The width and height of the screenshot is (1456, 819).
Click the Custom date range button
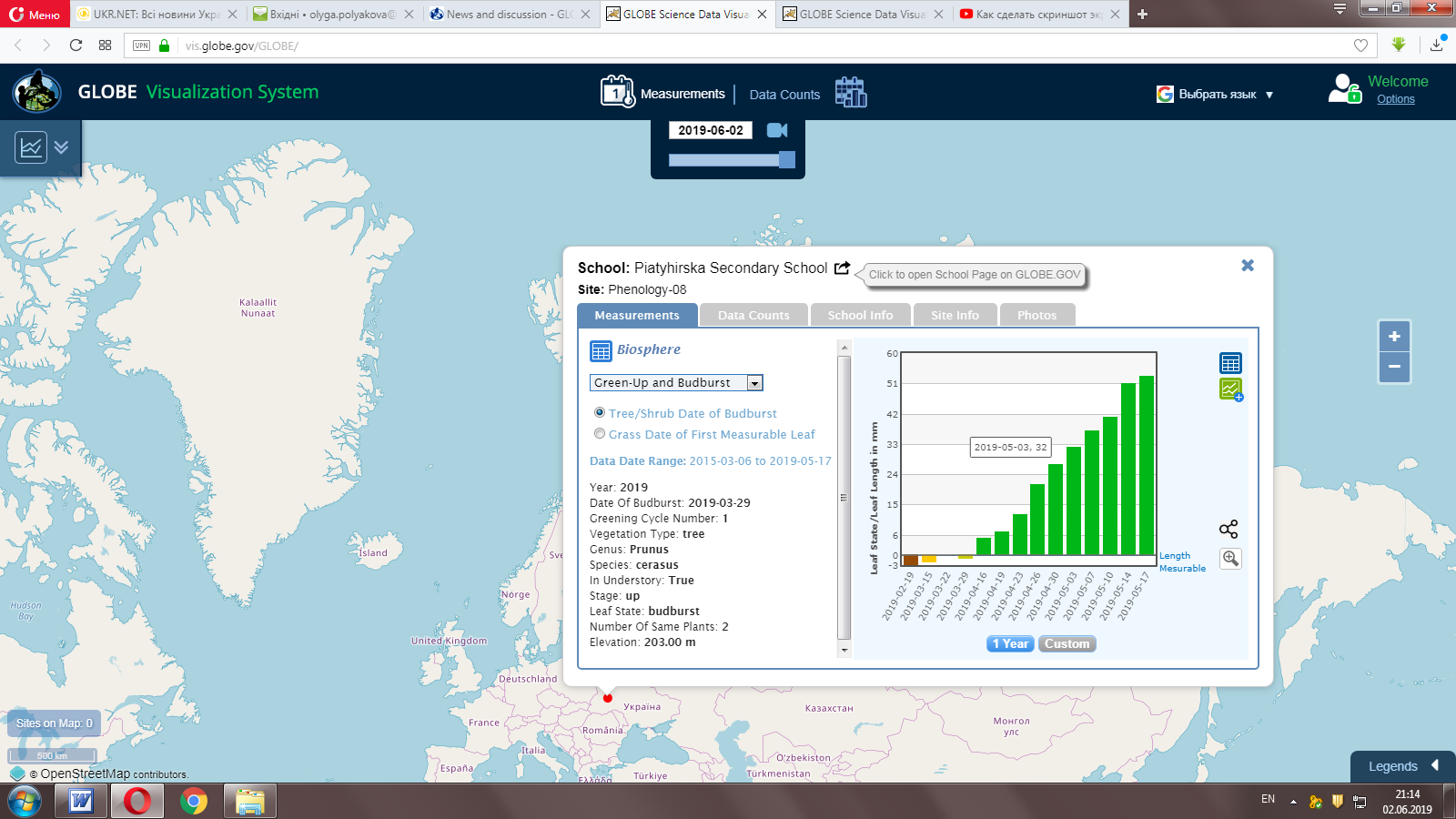[x=1067, y=643]
